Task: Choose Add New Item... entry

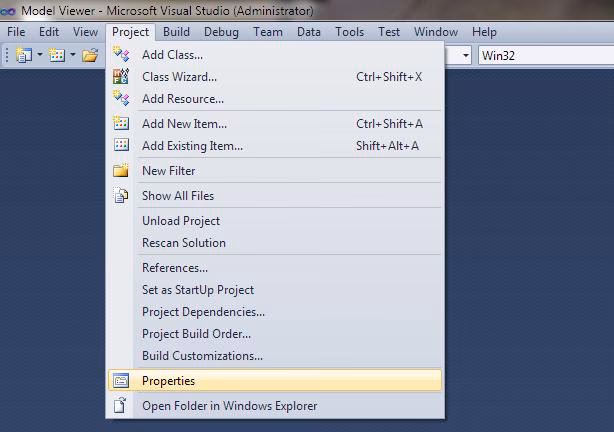Action: pyautogui.click(x=275, y=123)
